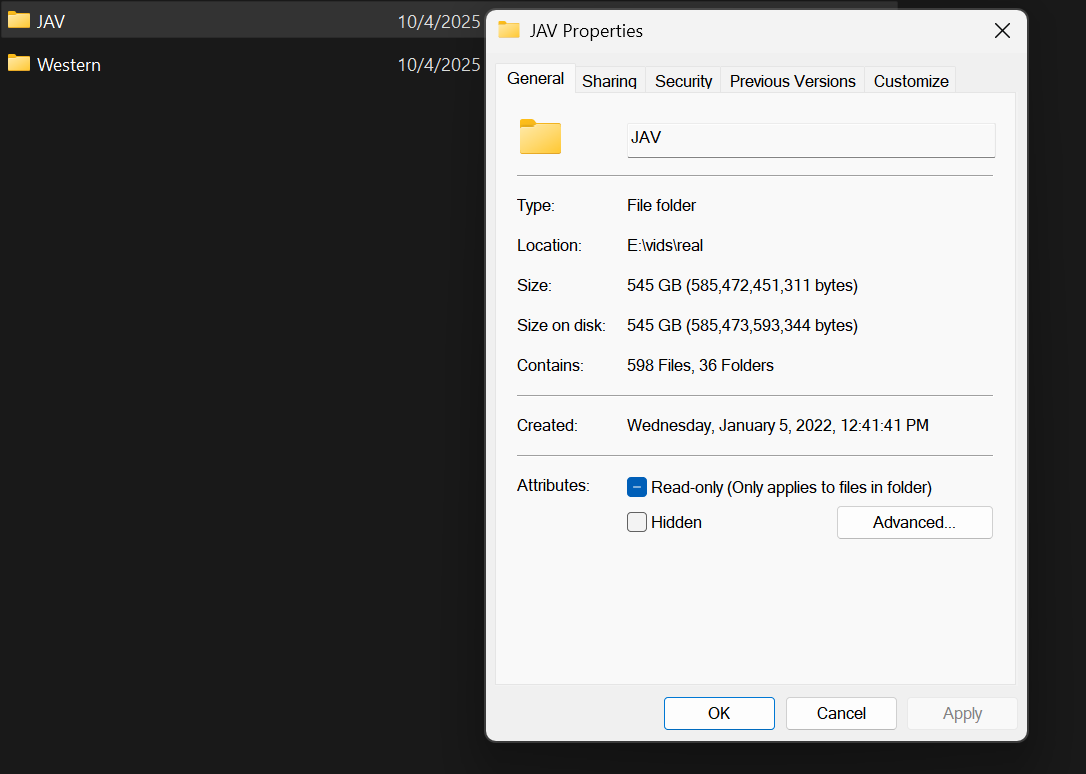Click the Contains value 598 Files, 36 Folders
1086x774 pixels.
[x=700, y=366]
